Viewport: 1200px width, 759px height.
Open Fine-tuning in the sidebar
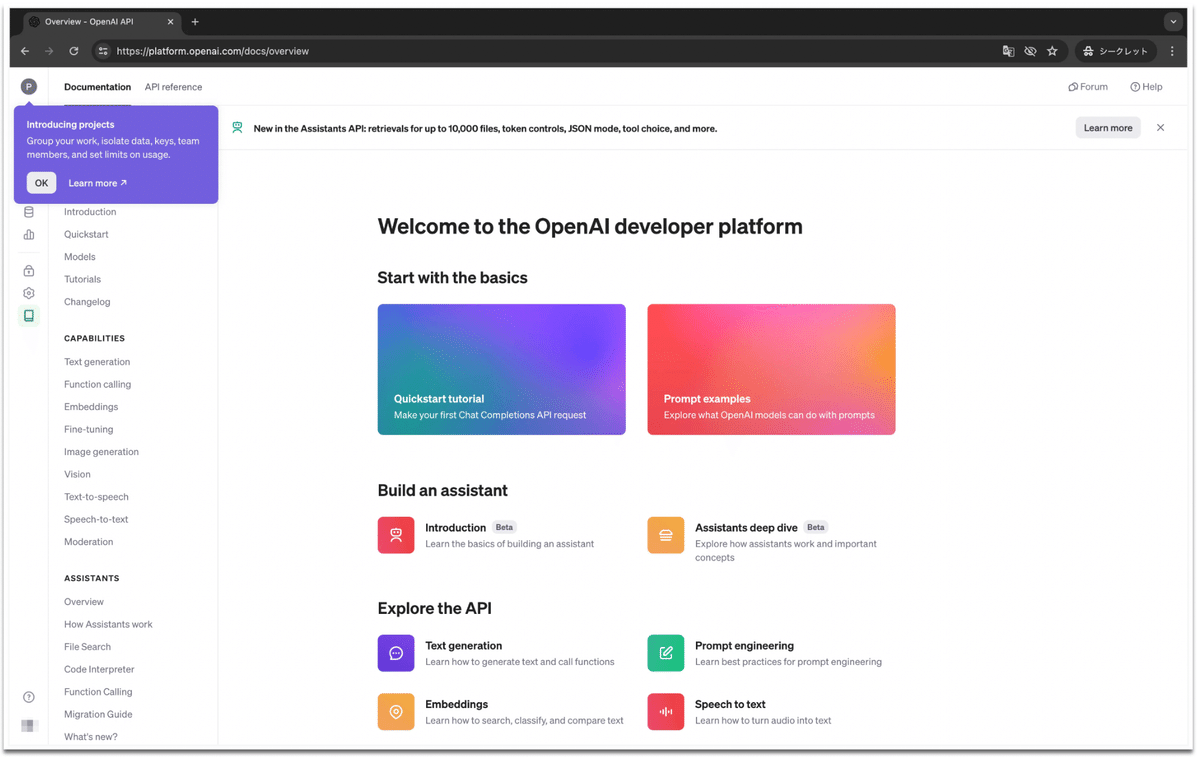tap(88, 430)
